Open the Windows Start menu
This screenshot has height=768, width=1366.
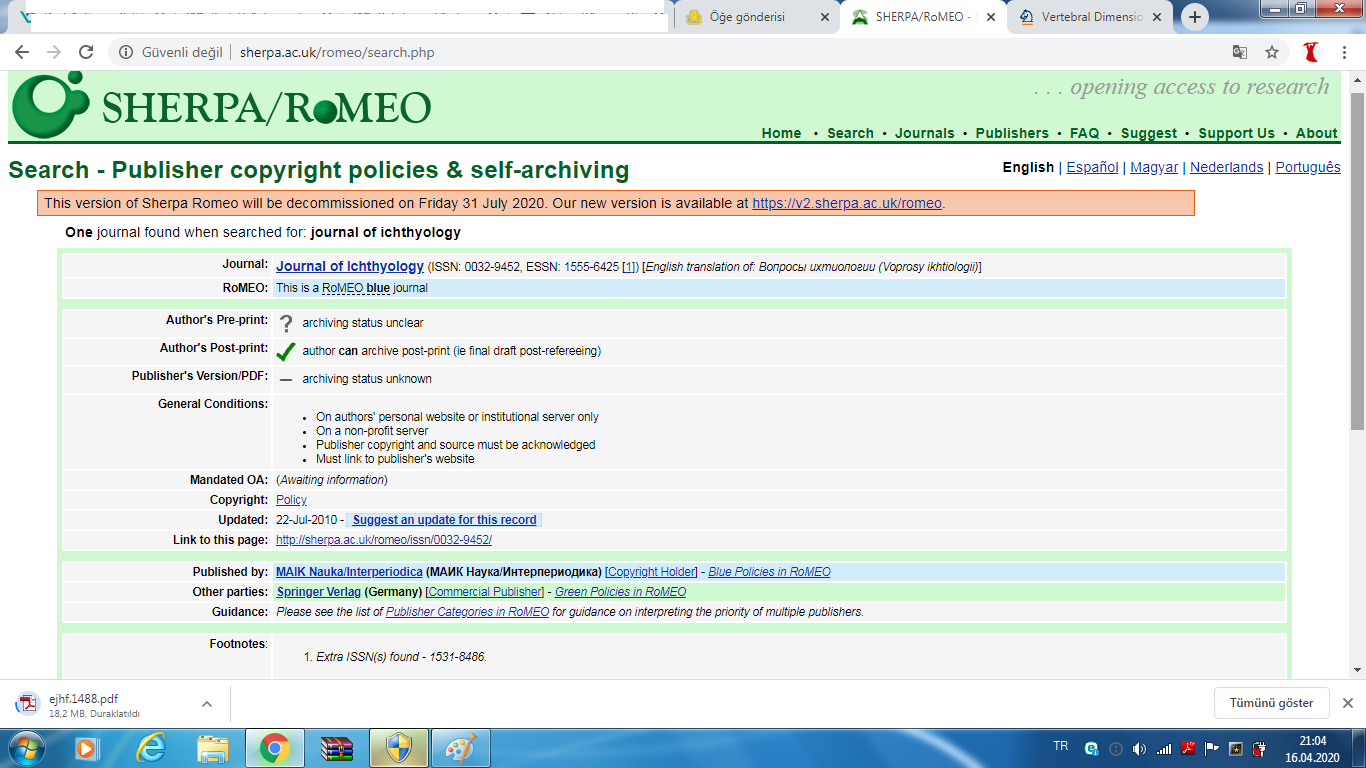27,747
